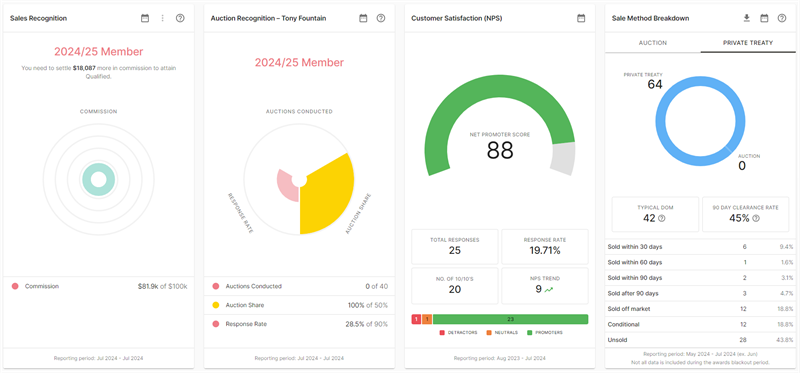Download the Sale Method Breakdown data
Image resolution: width=800 pixels, height=373 pixels.
[x=747, y=18]
